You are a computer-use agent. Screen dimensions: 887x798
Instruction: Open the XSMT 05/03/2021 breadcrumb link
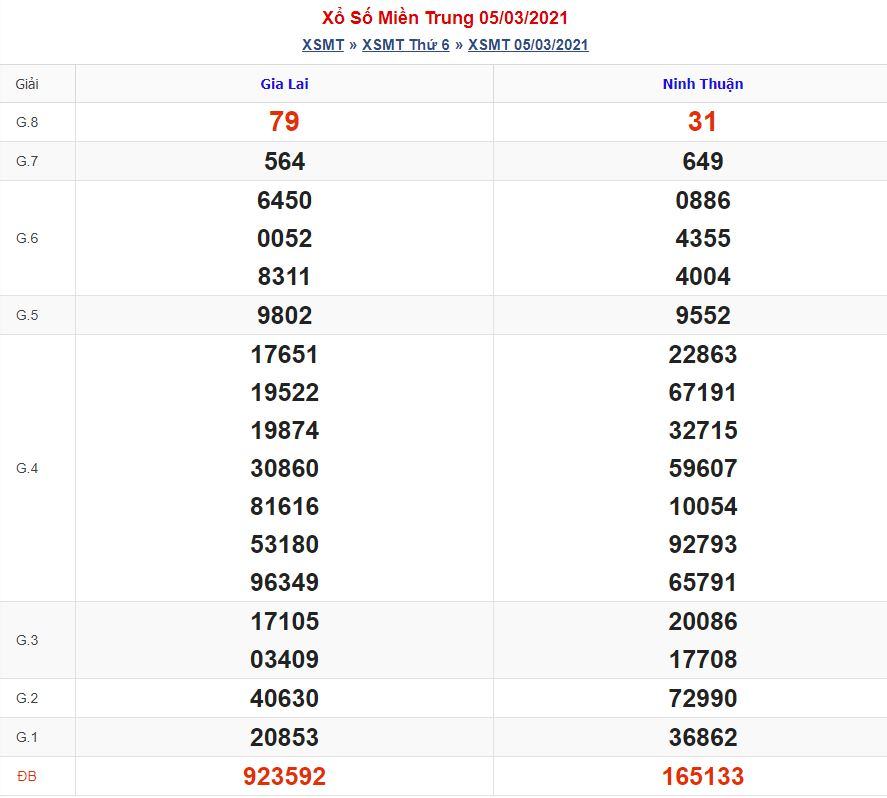click(x=528, y=45)
